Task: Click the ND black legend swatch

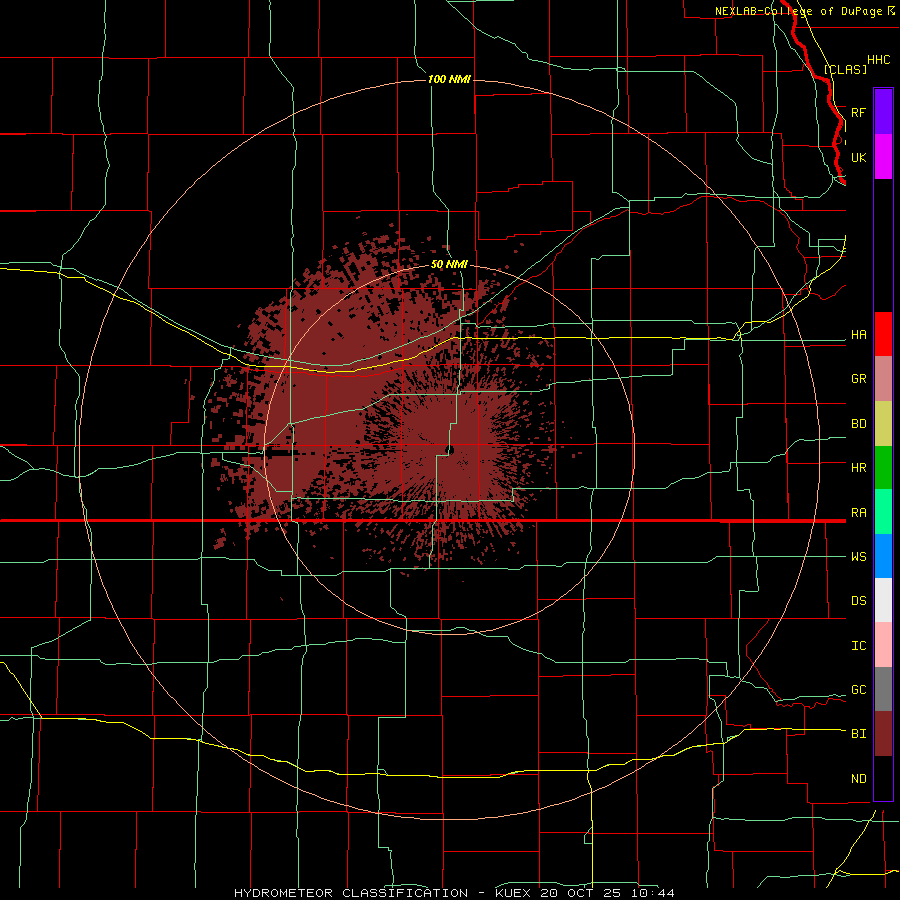Action: click(x=883, y=778)
